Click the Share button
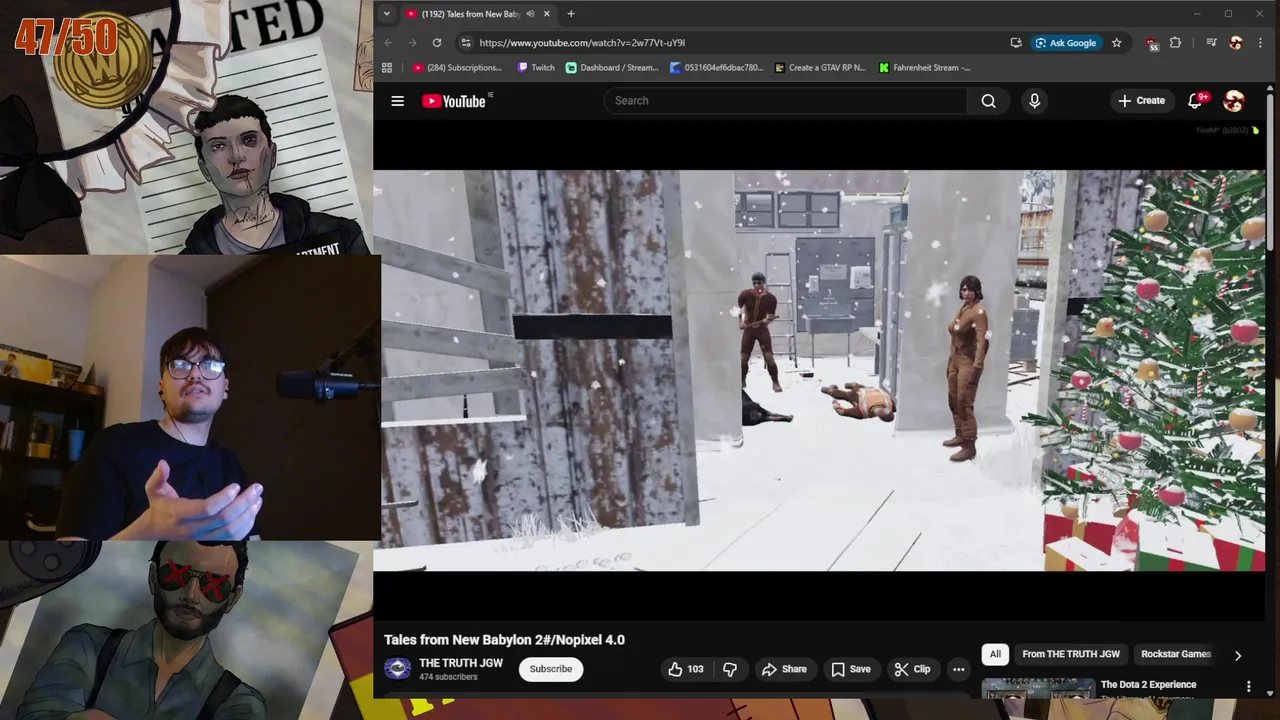 pos(784,669)
